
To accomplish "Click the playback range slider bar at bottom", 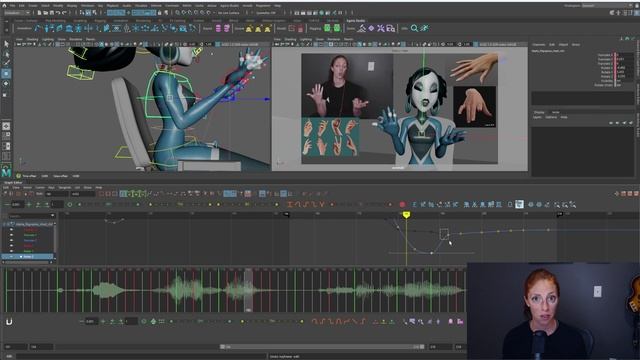I will click(322, 347).
